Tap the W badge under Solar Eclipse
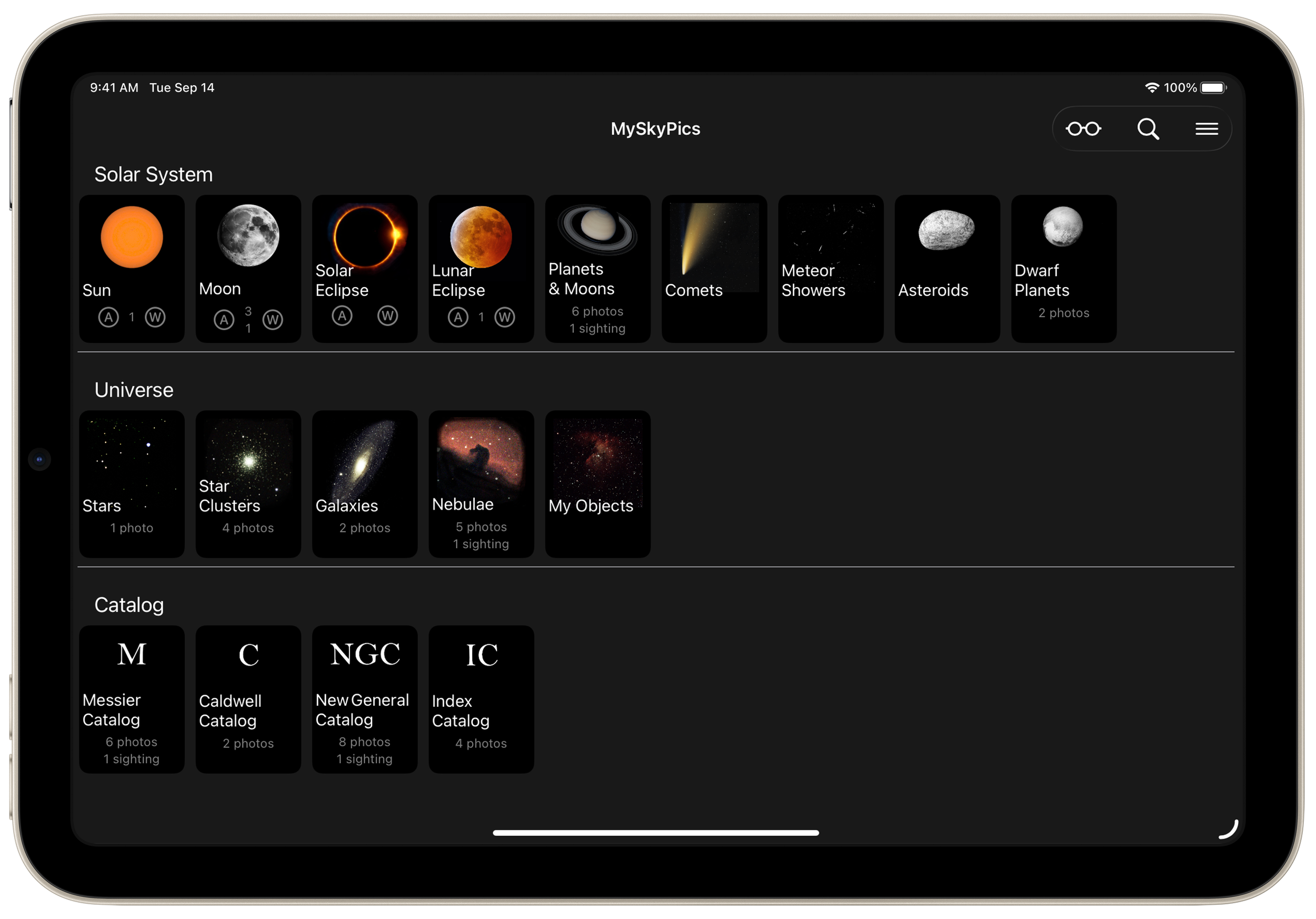 (387, 315)
